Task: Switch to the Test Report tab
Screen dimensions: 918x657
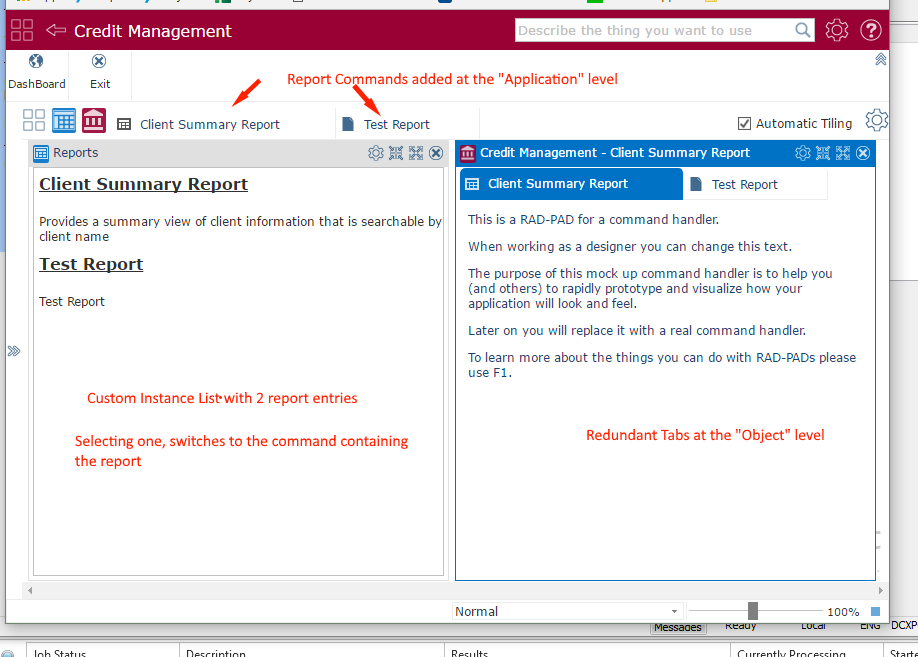Action: coord(755,184)
